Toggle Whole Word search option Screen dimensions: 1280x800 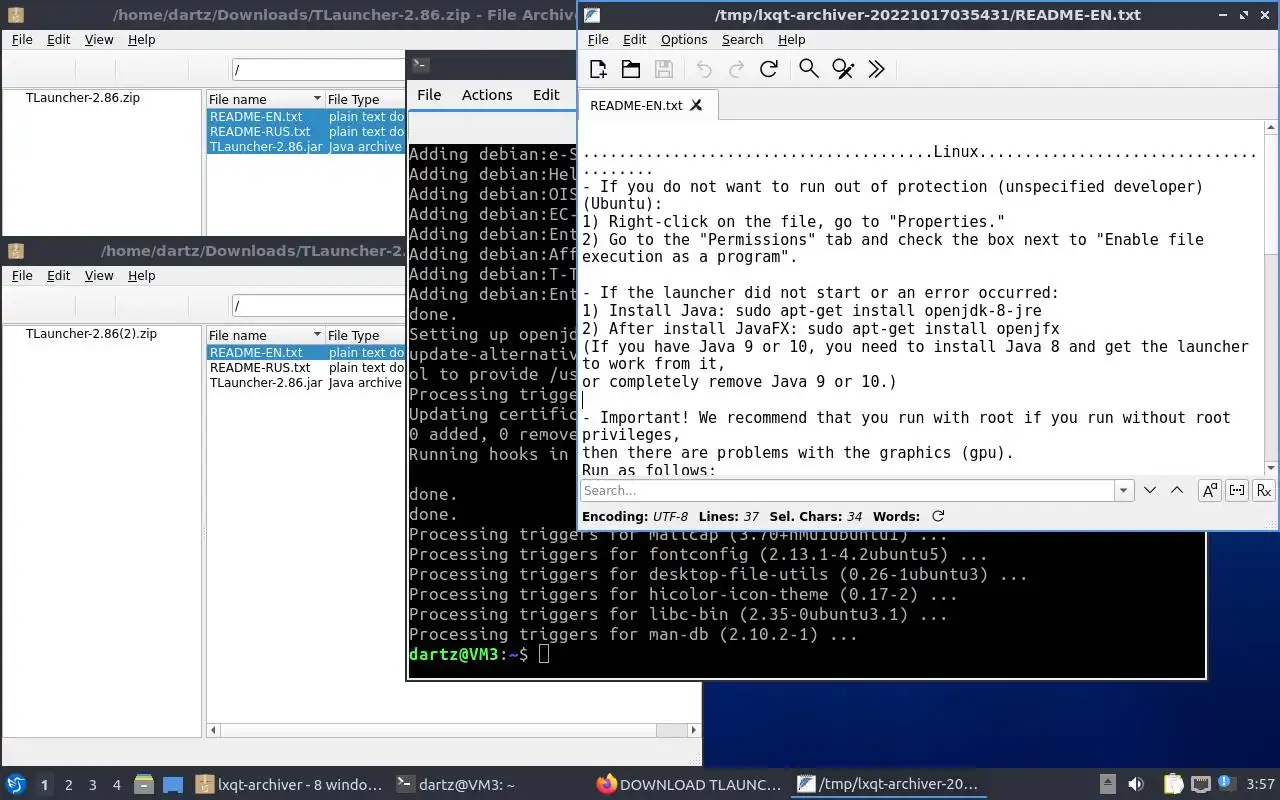(1237, 490)
